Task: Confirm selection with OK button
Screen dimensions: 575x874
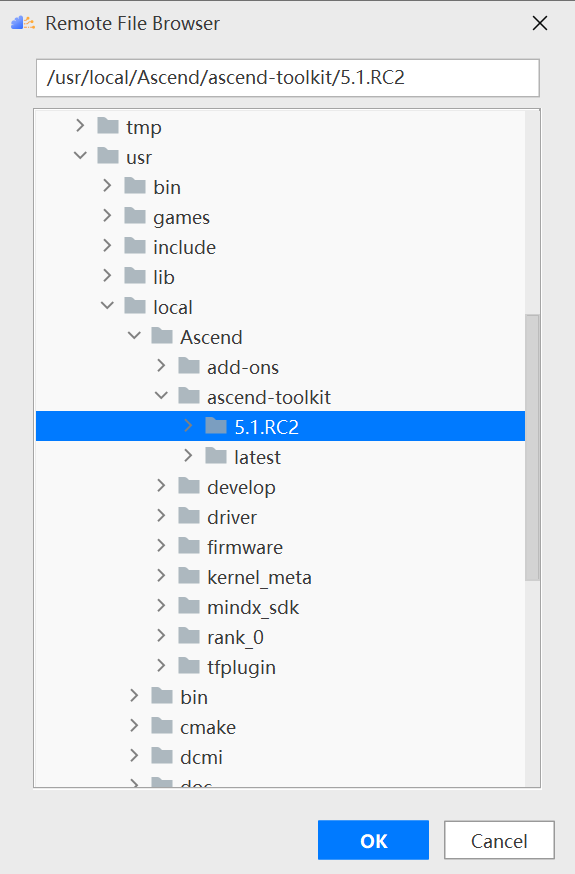Action: tap(373, 840)
